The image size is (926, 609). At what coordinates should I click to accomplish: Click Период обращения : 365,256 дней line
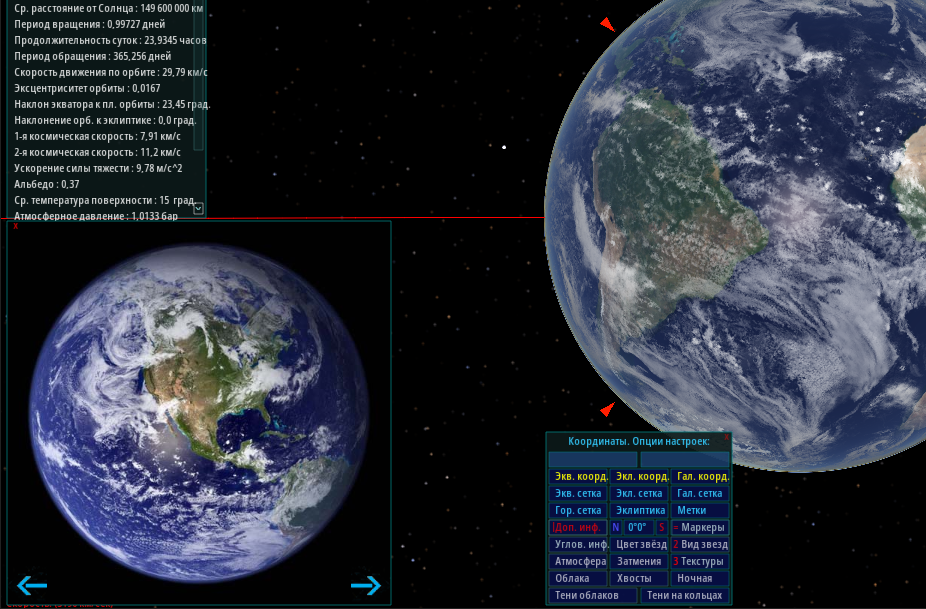pos(92,57)
